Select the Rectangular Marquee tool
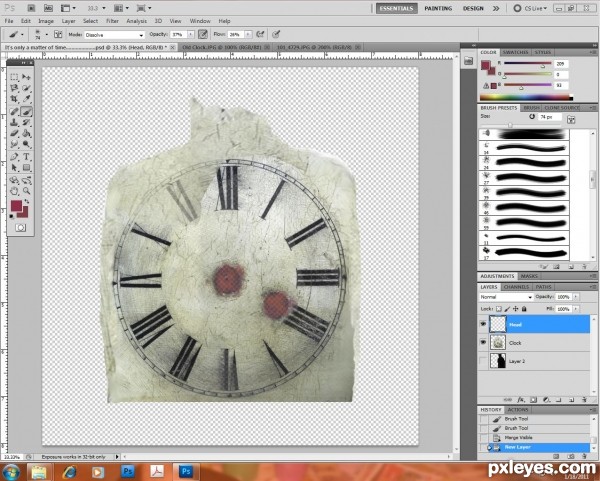The height and width of the screenshot is (481, 600). click(x=14, y=77)
